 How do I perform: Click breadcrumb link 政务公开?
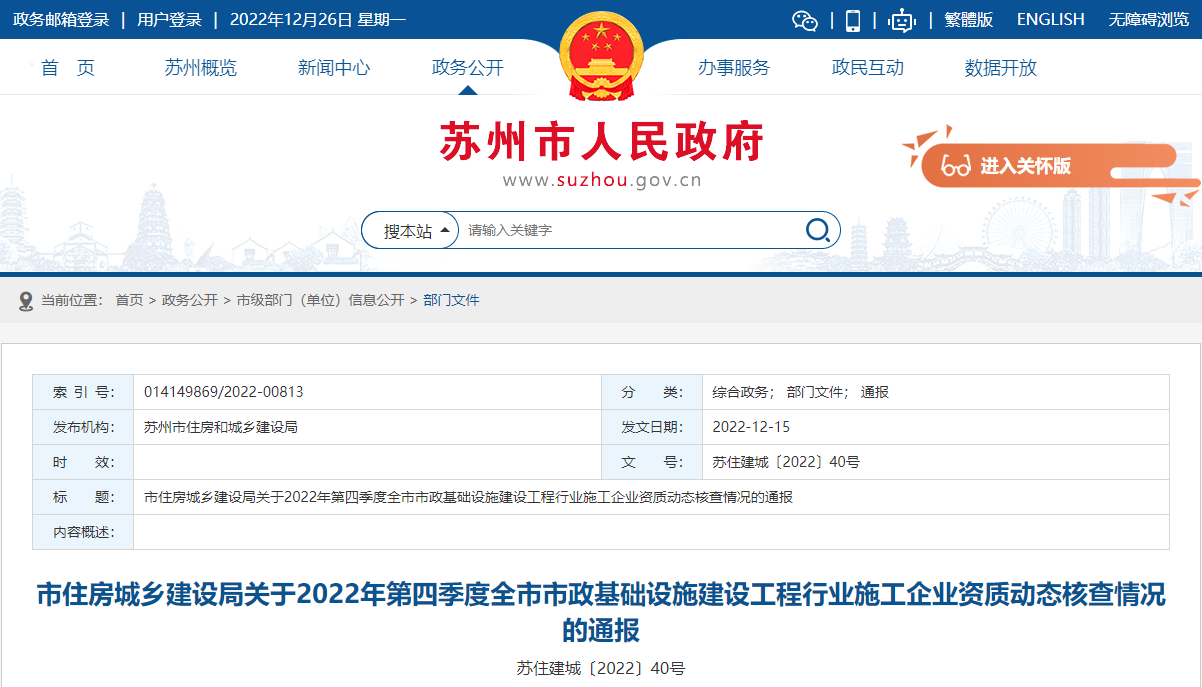190,300
